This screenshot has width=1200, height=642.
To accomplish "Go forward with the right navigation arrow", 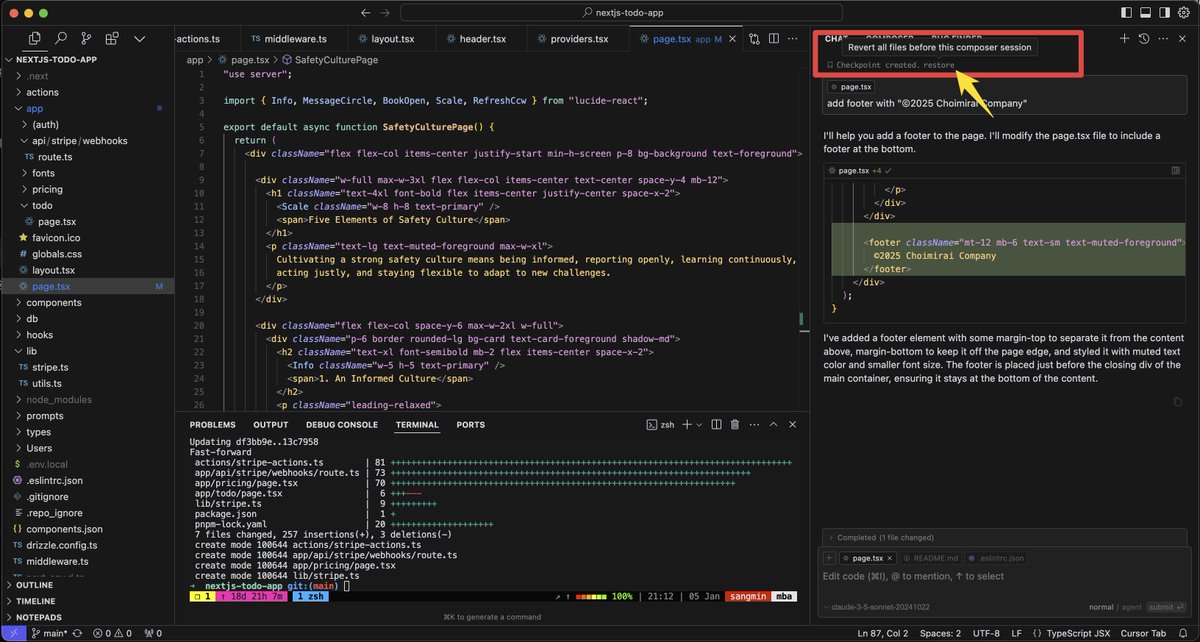I will click(383, 13).
